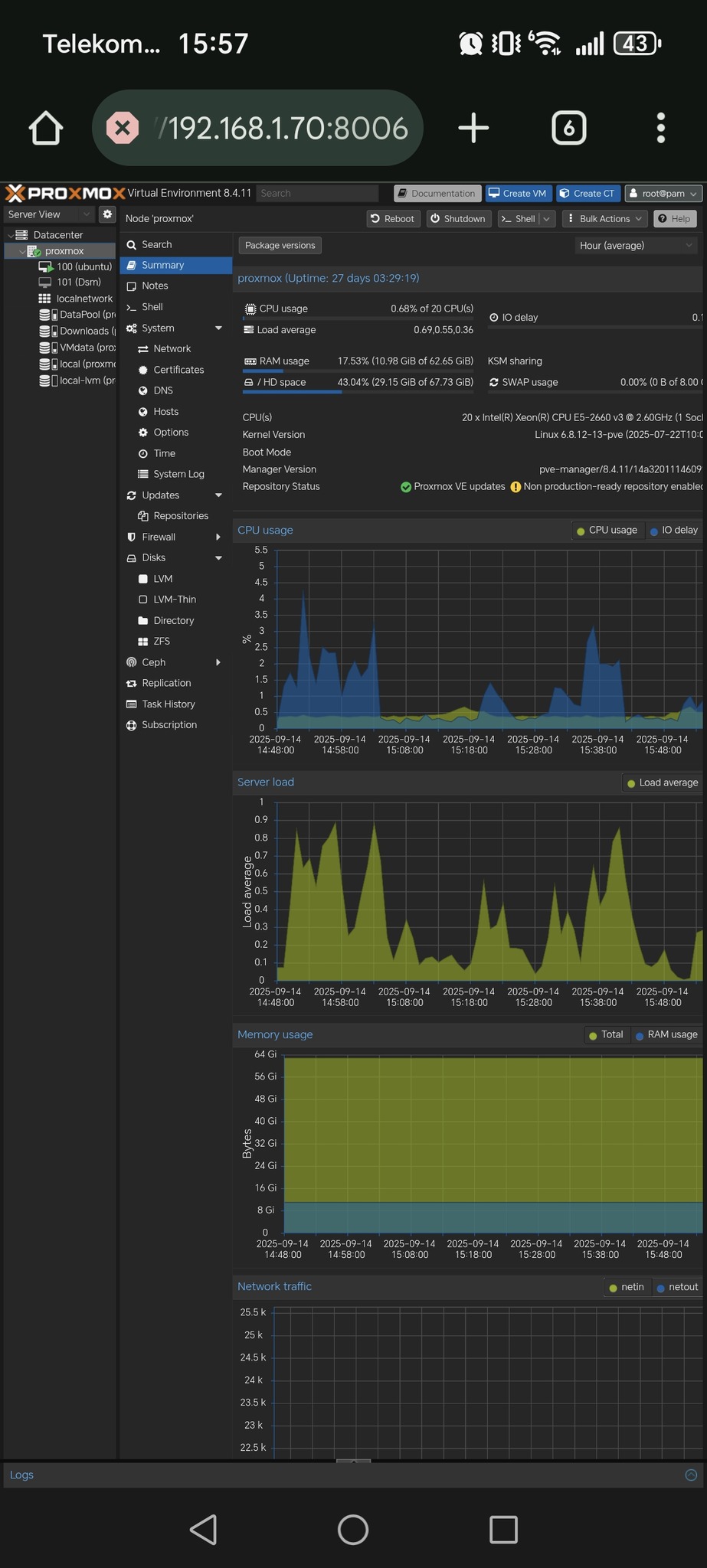This screenshot has width=707, height=1568.
Task: Tap the browser home icon
Action: [46, 128]
